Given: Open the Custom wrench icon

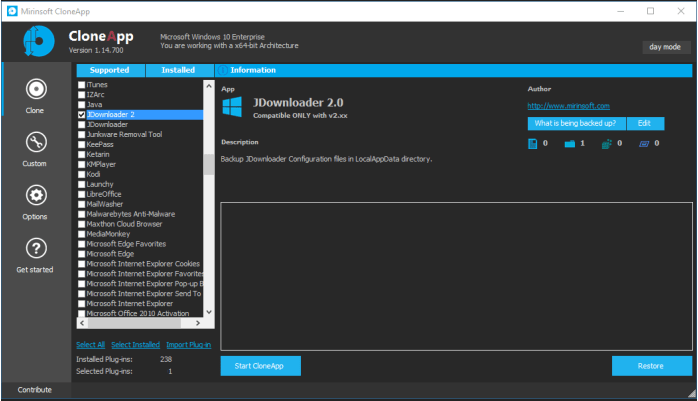Looking at the screenshot, I should click(x=36, y=142).
